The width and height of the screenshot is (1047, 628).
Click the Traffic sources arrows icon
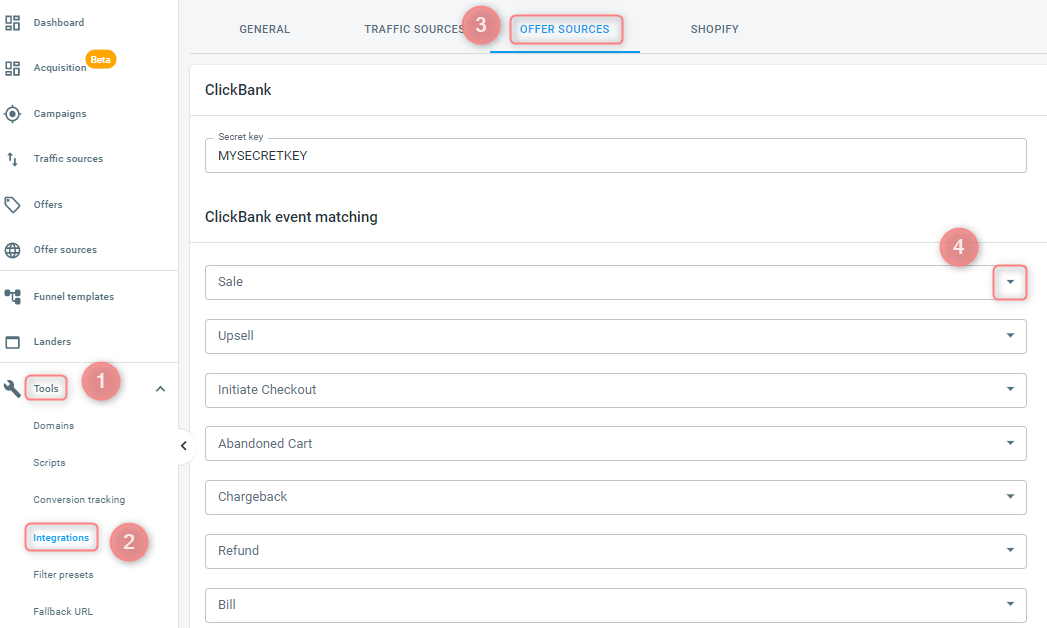[12, 159]
